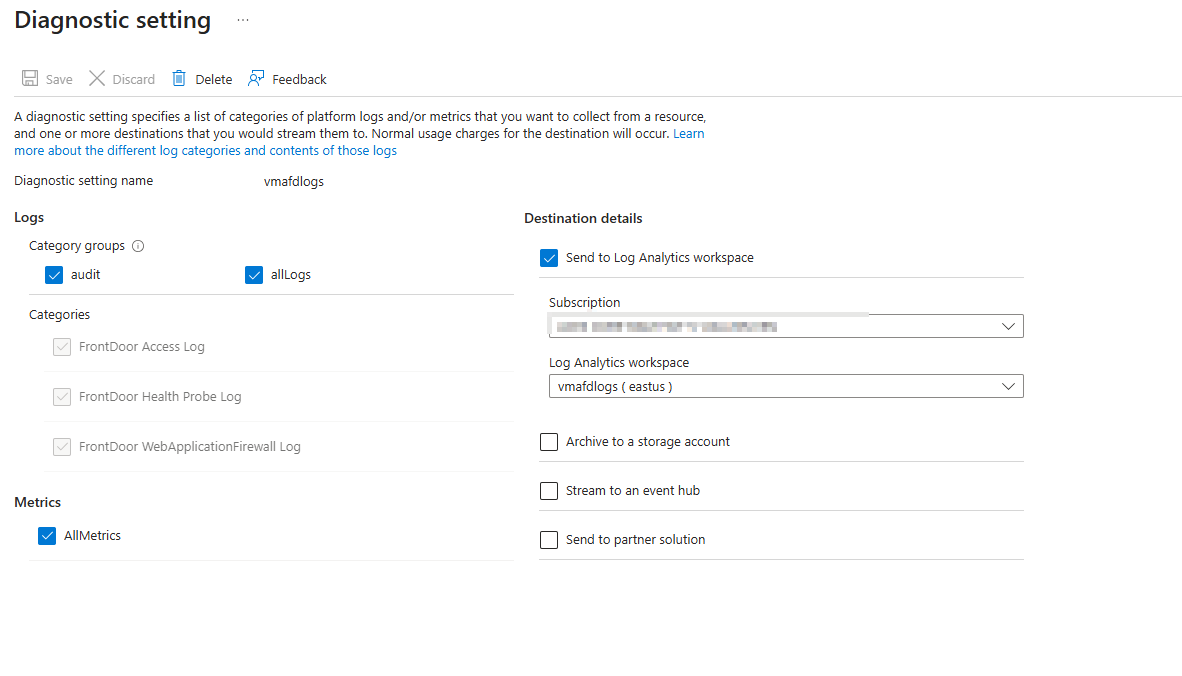This screenshot has height=676, width=1182.
Task: Click the Delete trash can icon
Action: tap(179, 79)
